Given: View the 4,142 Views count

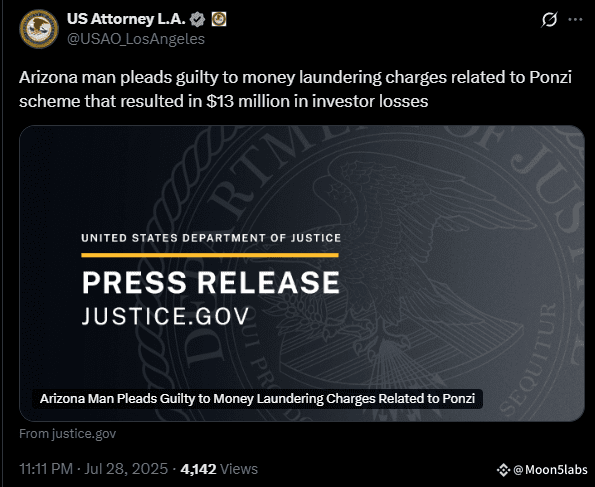Looking at the screenshot, I should click(x=219, y=469).
